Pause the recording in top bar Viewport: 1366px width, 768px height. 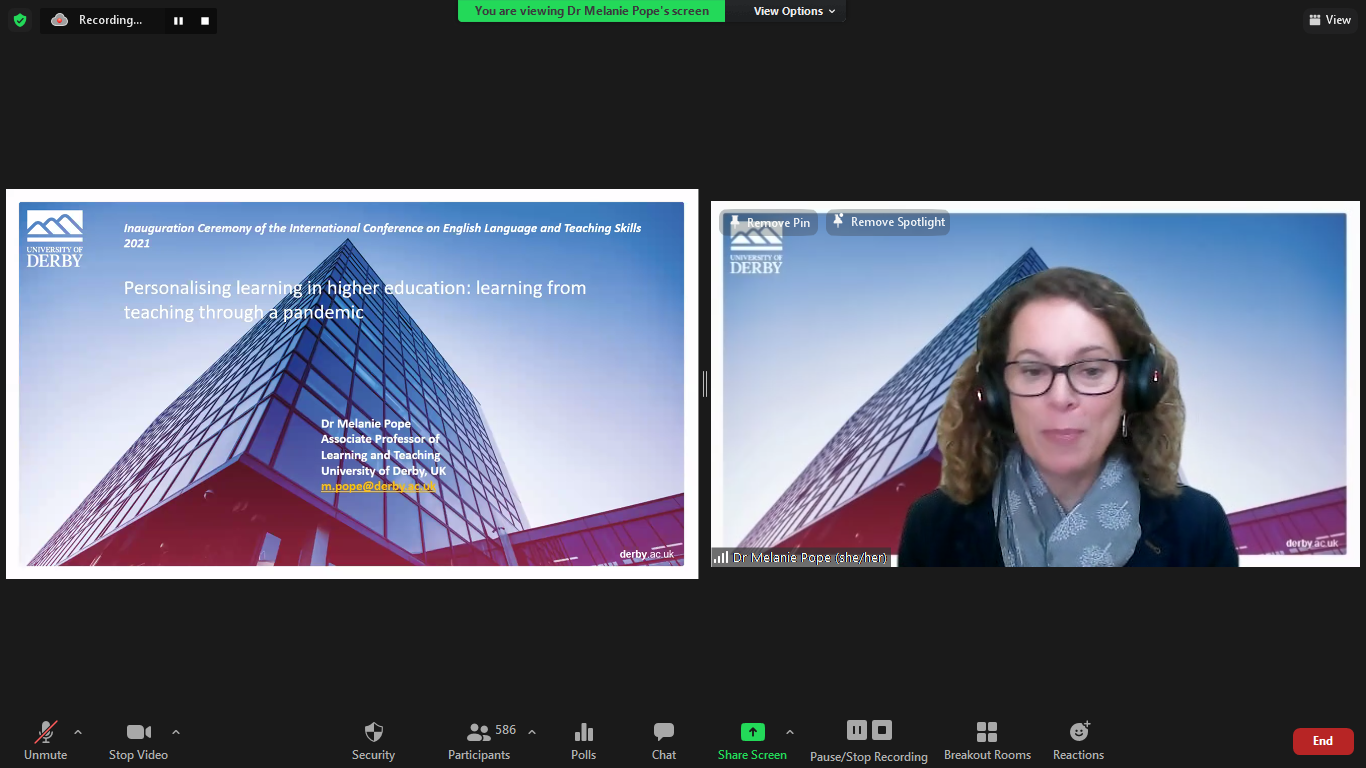(178, 21)
